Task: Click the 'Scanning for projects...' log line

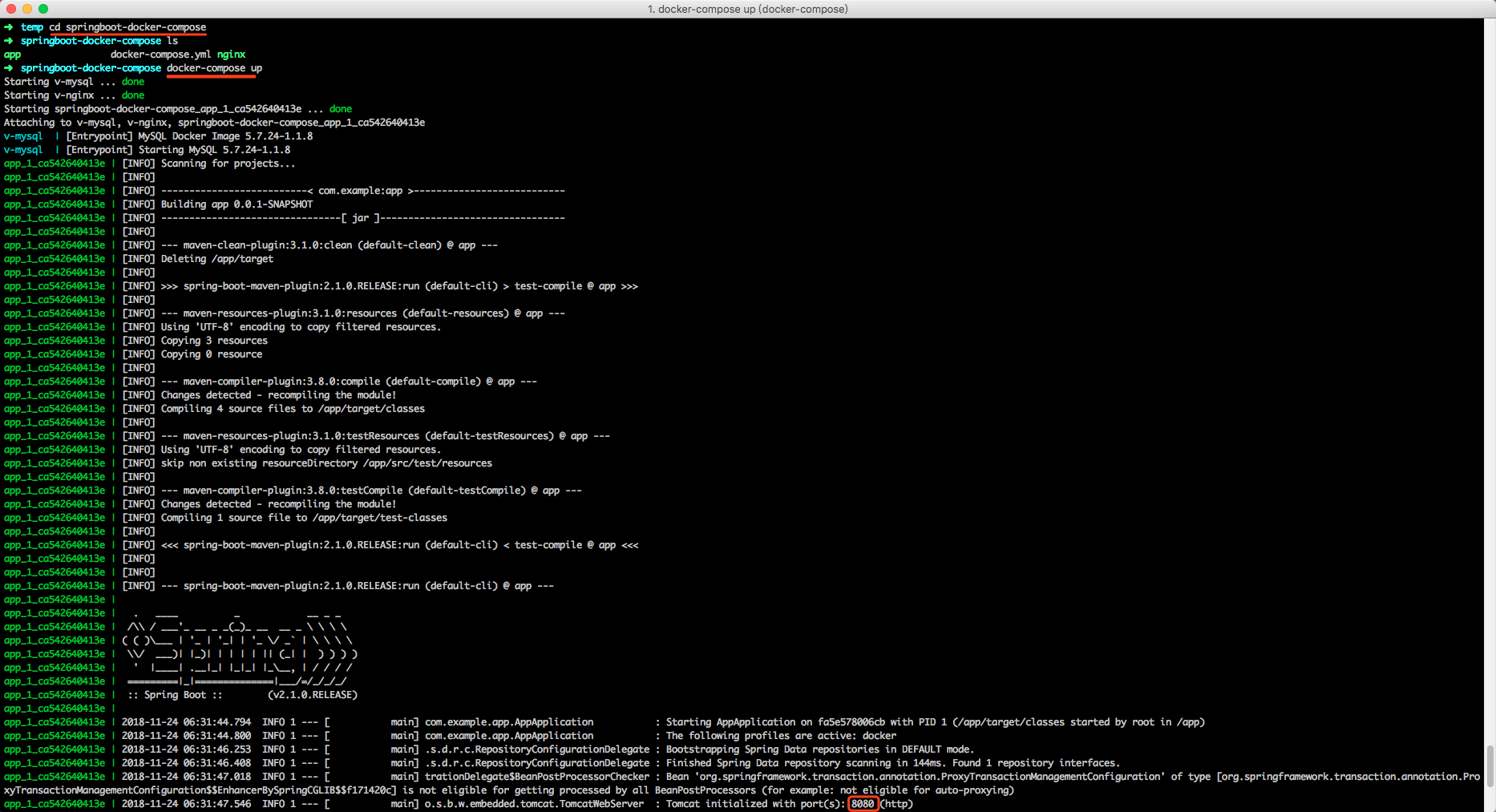Action: pyautogui.click(x=228, y=164)
